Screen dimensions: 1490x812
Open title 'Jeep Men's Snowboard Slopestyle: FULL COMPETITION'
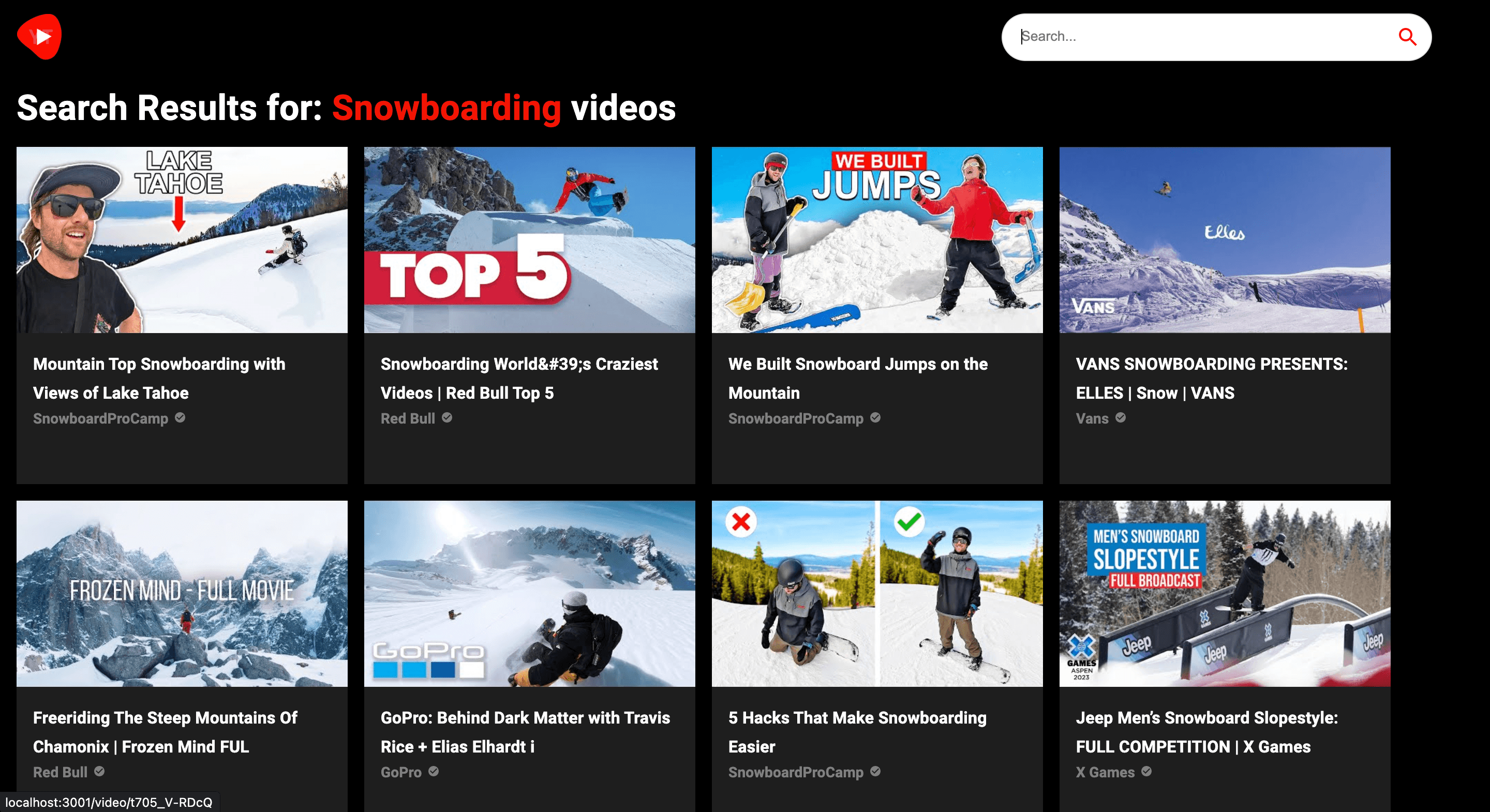[1206, 732]
